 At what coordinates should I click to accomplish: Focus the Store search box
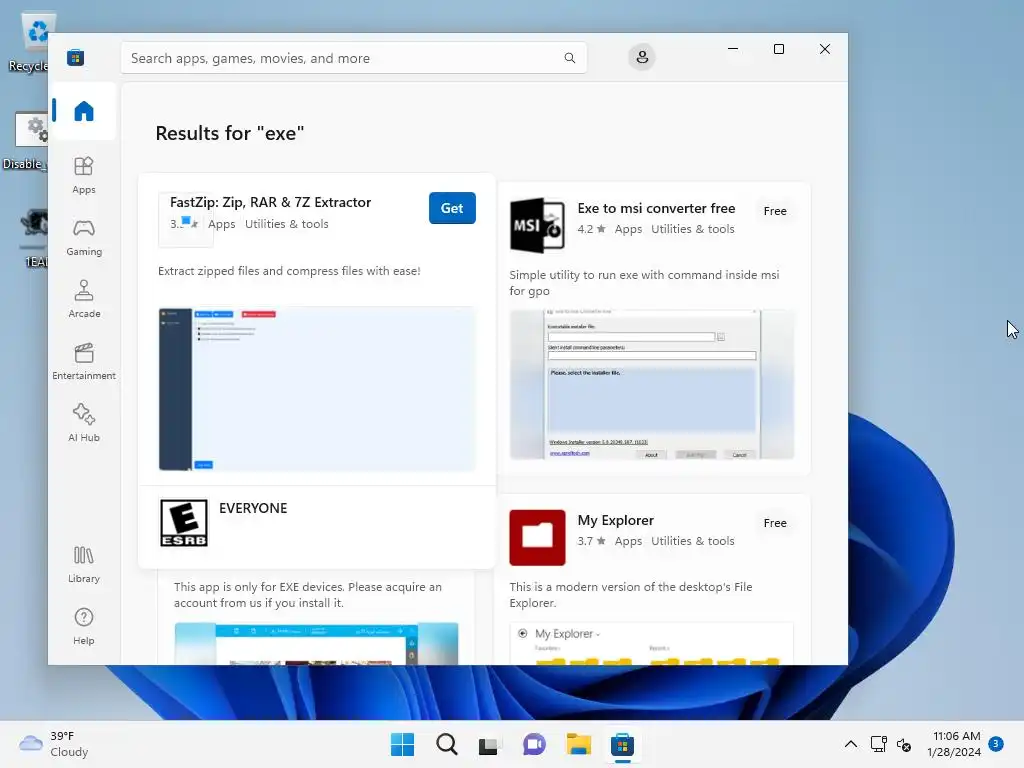353,58
